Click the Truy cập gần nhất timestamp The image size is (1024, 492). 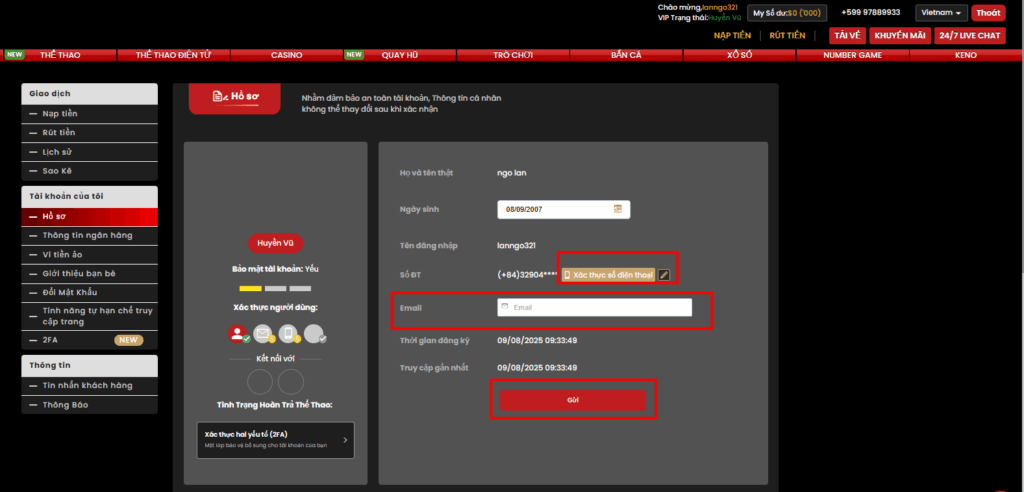(537, 368)
